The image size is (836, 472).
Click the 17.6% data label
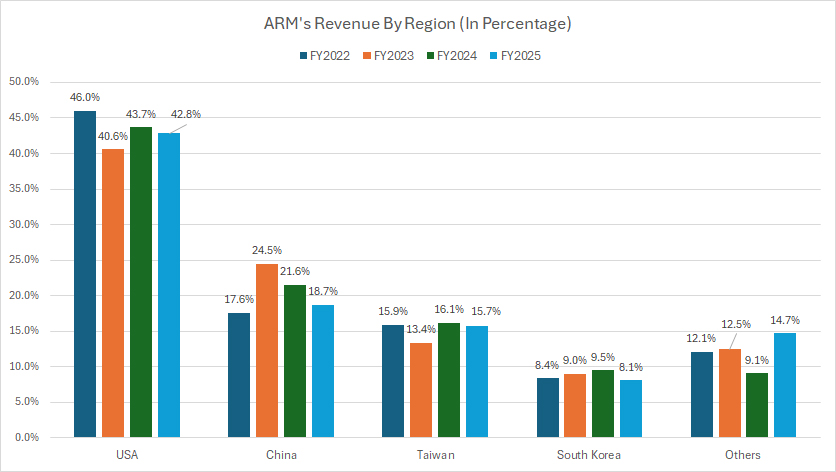(x=239, y=299)
